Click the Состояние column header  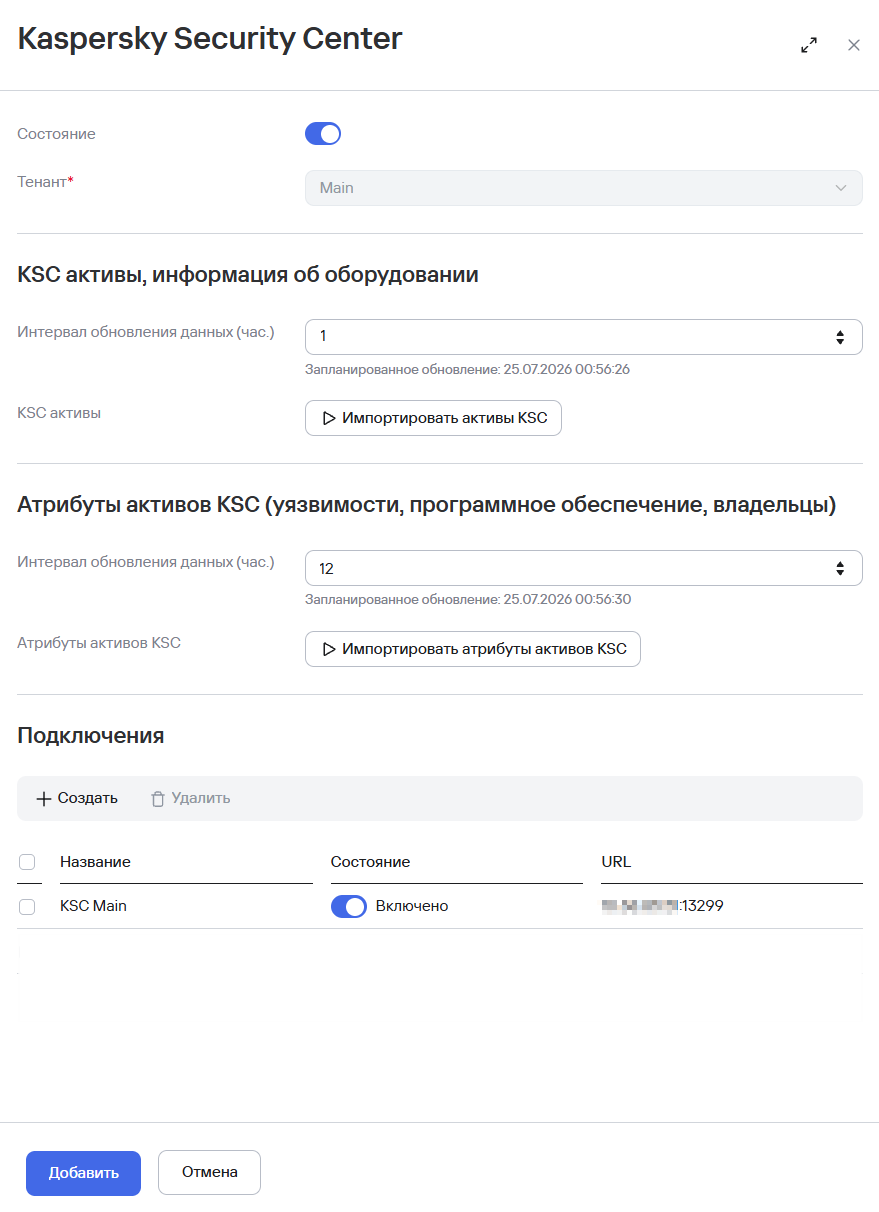coord(370,862)
